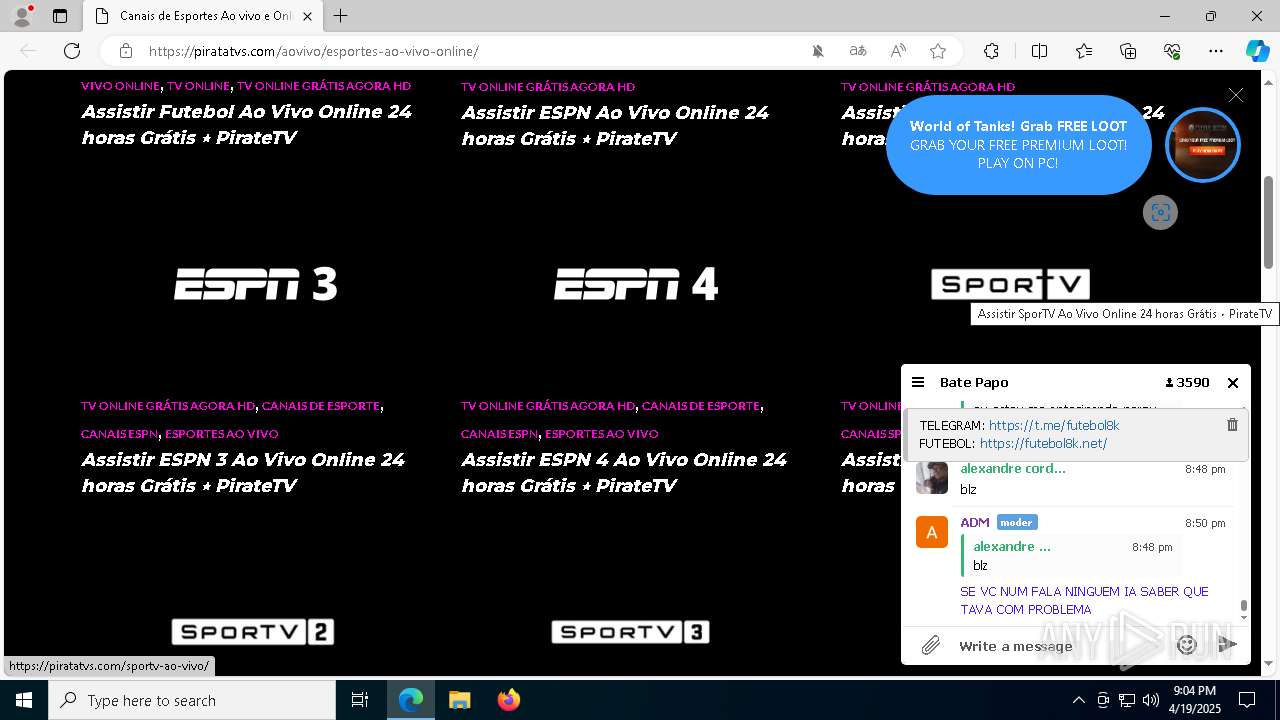Close the World of Tanks ad
Viewport: 1280px width, 720px height.
[x=1236, y=95]
